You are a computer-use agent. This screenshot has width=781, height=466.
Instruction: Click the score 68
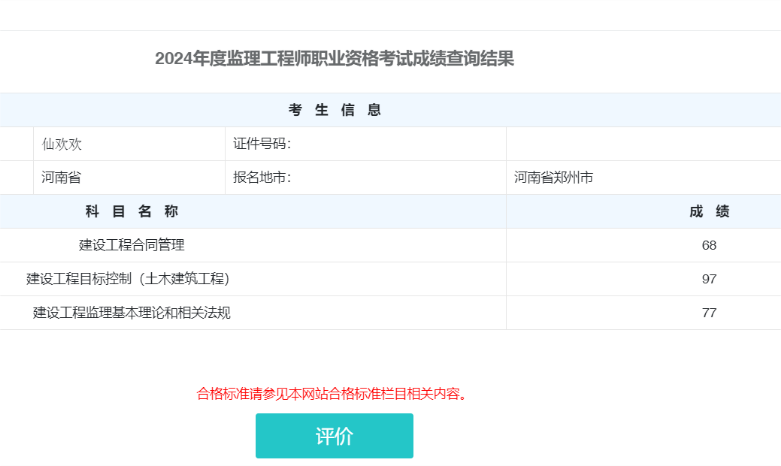click(709, 245)
